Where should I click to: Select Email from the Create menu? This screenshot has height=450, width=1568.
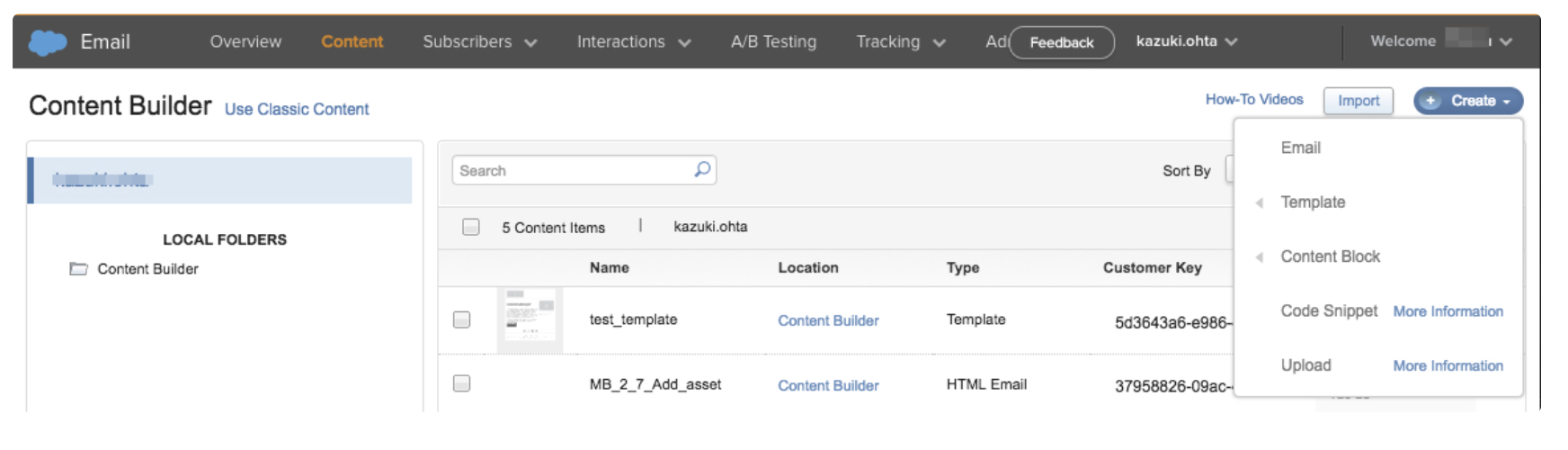coord(1300,148)
